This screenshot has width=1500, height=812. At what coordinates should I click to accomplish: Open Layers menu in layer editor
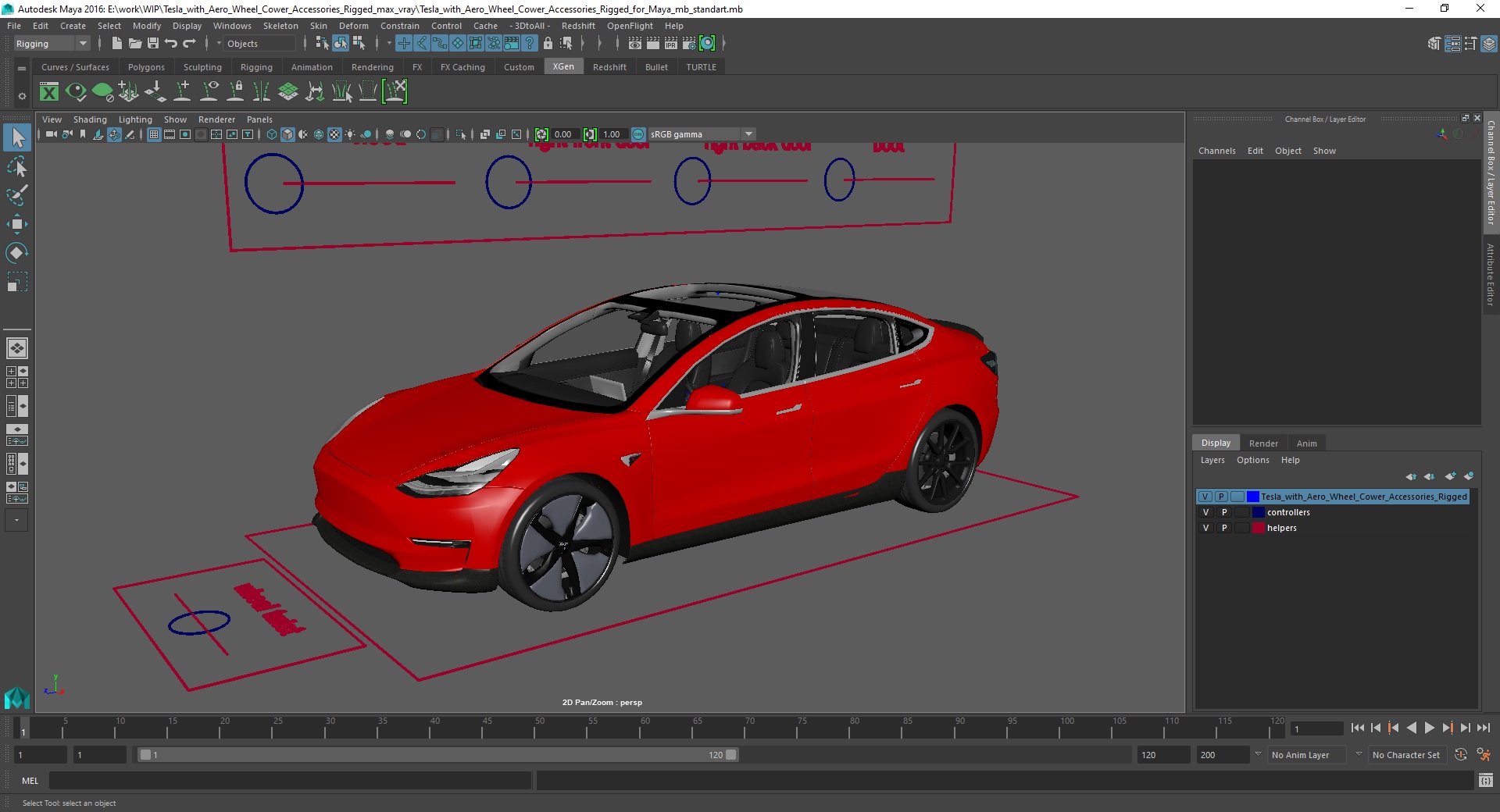tap(1212, 460)
